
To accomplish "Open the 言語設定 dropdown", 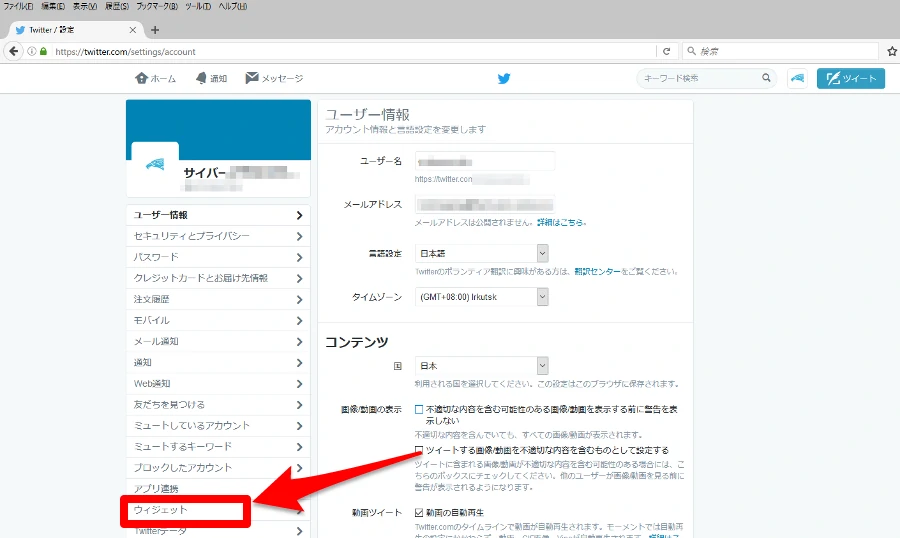I will coord(482,253).
